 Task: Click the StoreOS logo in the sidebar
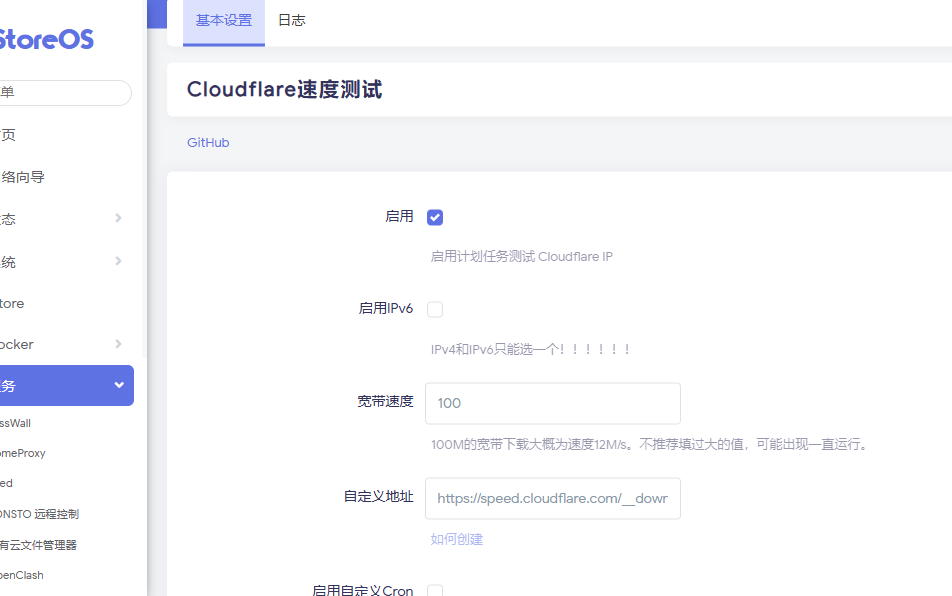tap(46, 39)
